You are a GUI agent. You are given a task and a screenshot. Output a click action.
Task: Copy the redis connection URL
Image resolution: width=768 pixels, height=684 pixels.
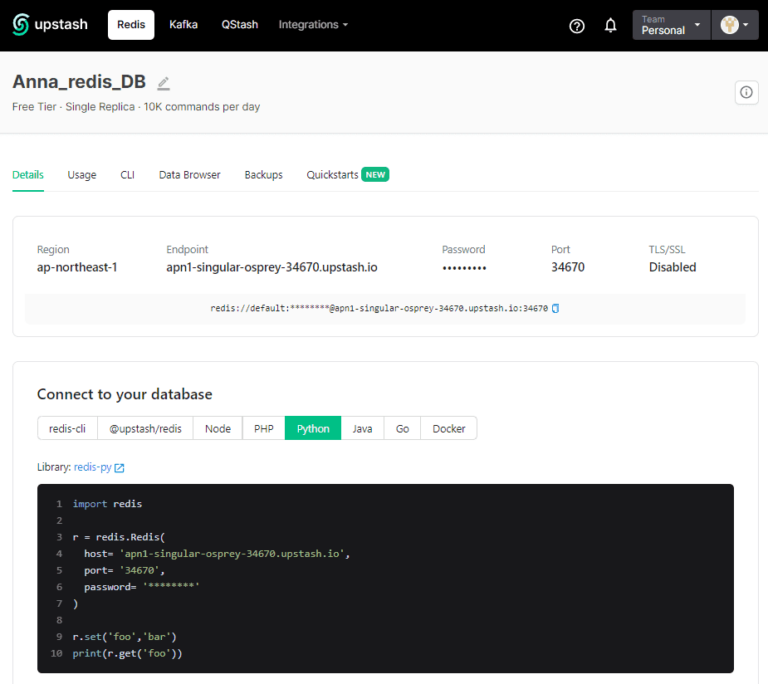555,308
